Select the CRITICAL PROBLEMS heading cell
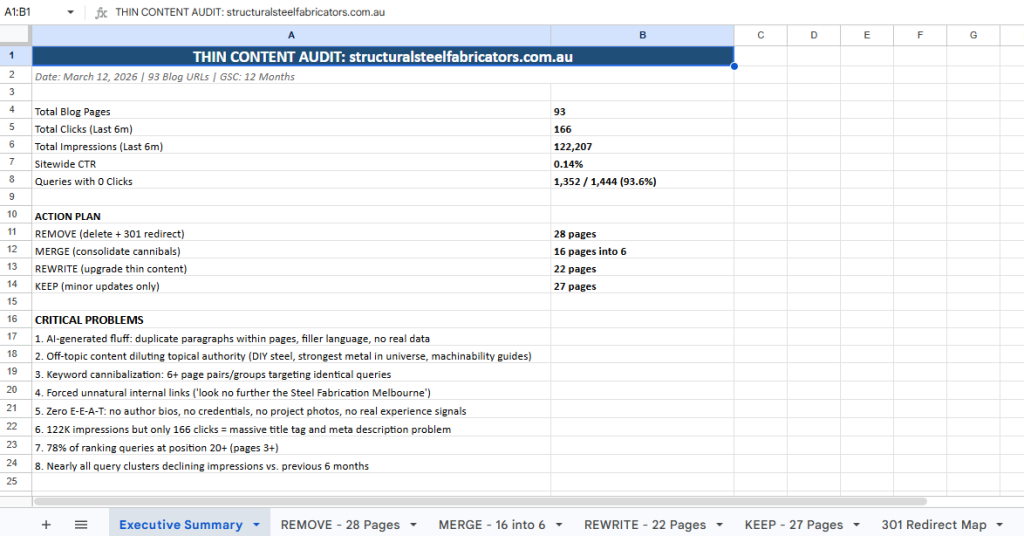Viewport: 1024px width, 536px height. click(x=291, y=320)
